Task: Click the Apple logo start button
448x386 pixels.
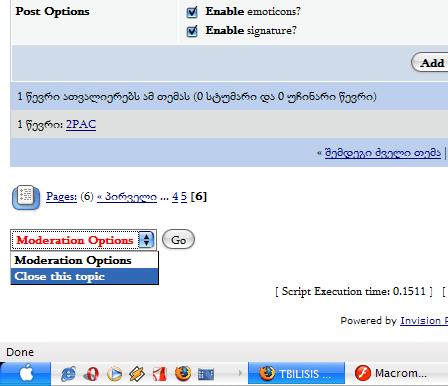Action: pyautogui.click(x=25, y=374)
